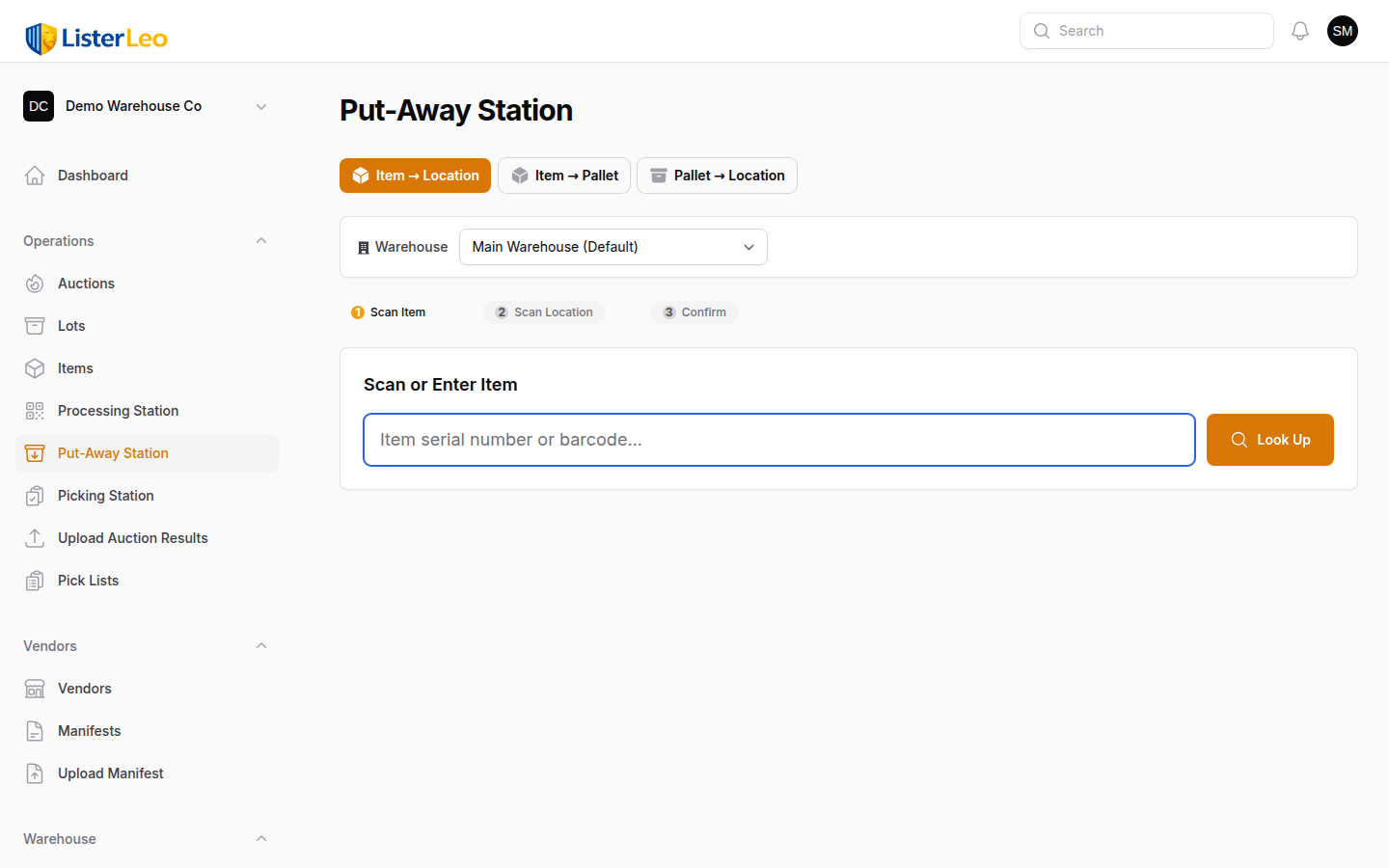Click the notification bell icon
The height and width of the screenshot is (868, 1389).
1300,30
